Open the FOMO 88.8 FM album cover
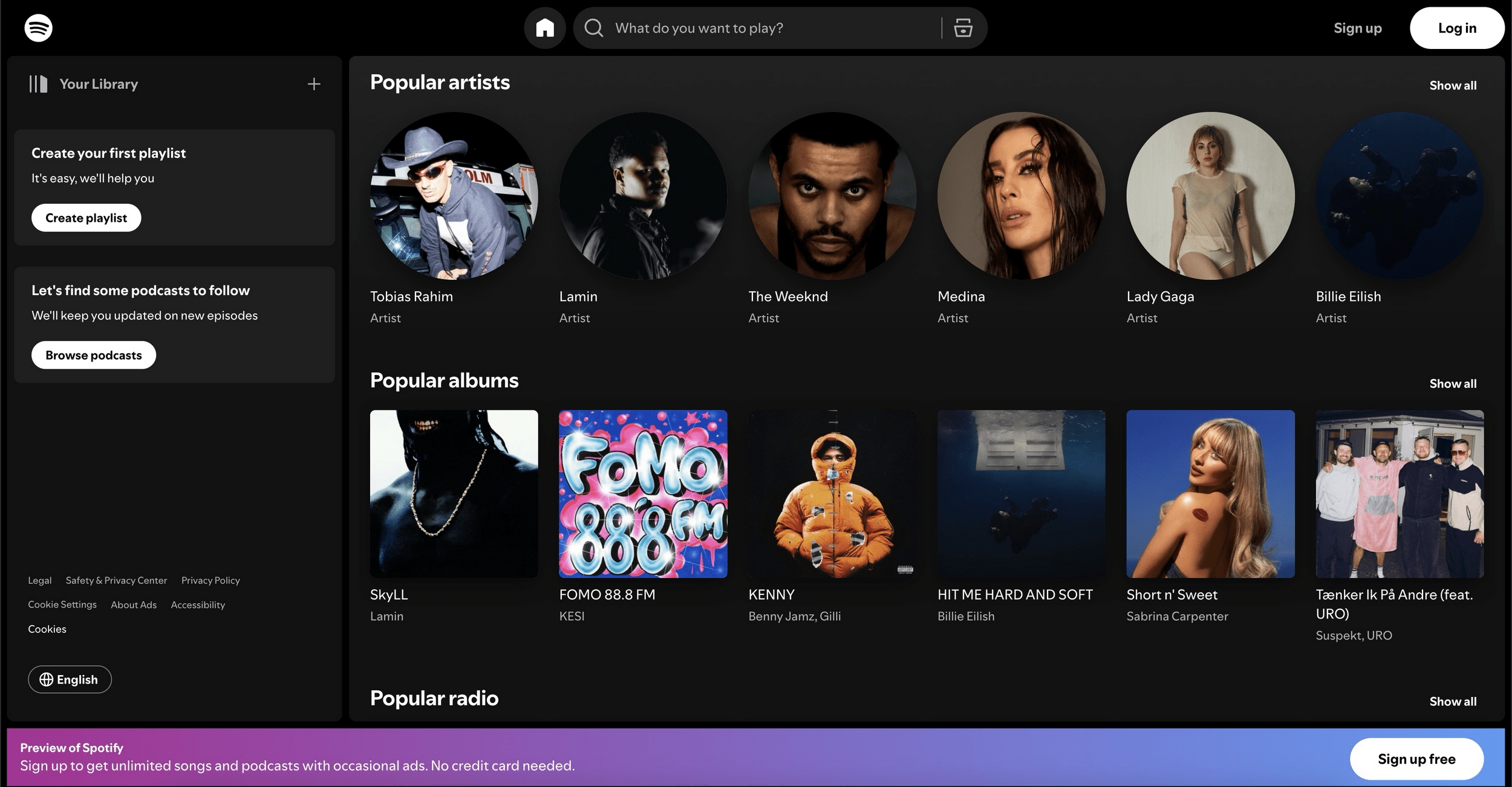This screenshot has width=1512, height=787. (643, 494)
